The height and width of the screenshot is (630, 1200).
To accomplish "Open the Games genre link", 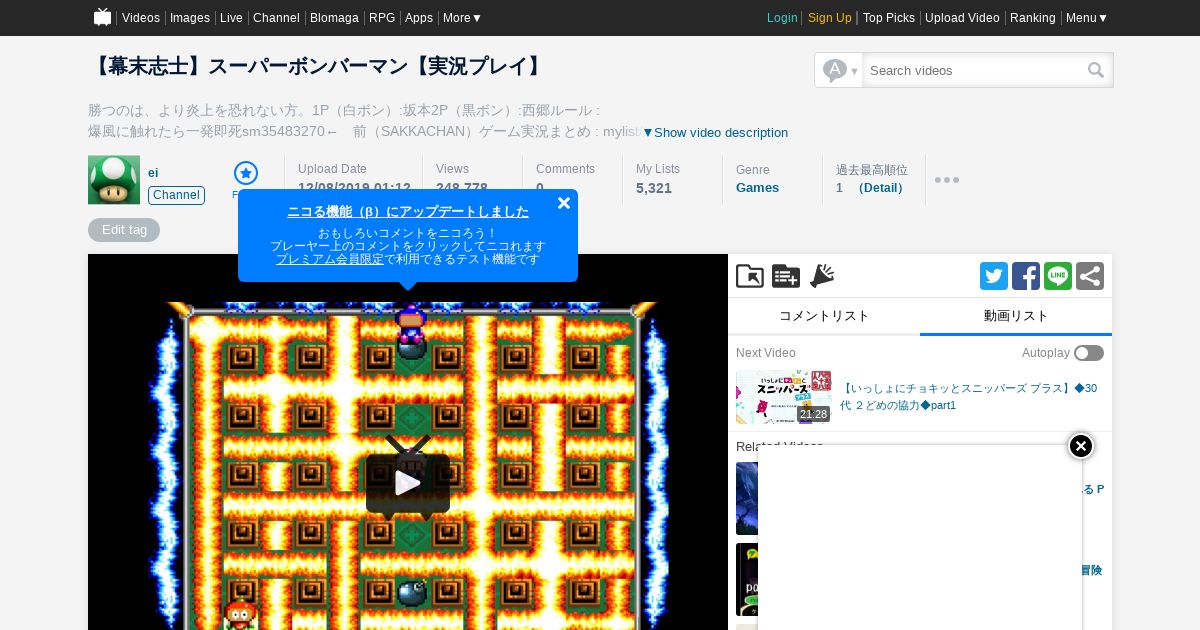I will [757, 188].
